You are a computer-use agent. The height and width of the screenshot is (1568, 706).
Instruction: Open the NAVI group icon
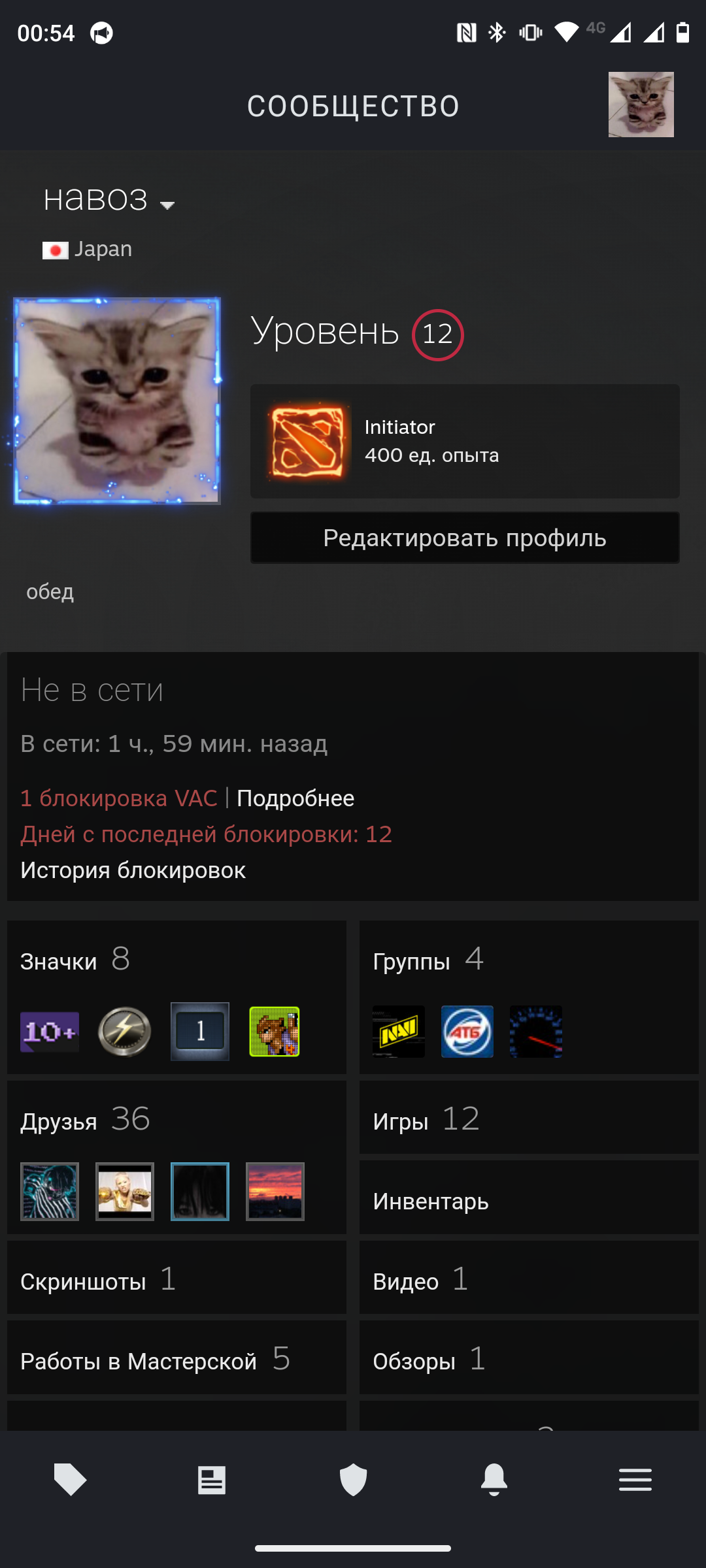coord(399,1032)
